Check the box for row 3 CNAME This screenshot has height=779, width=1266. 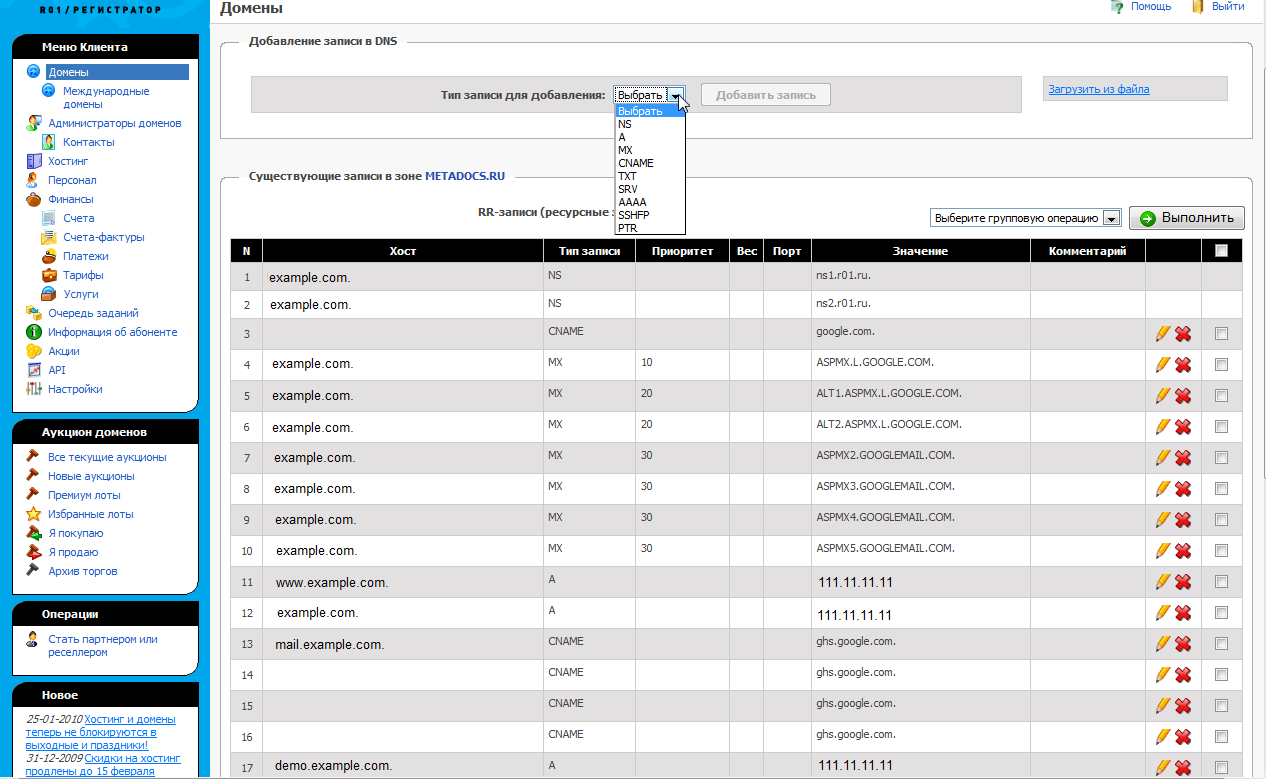click(x=1221, y=335)
